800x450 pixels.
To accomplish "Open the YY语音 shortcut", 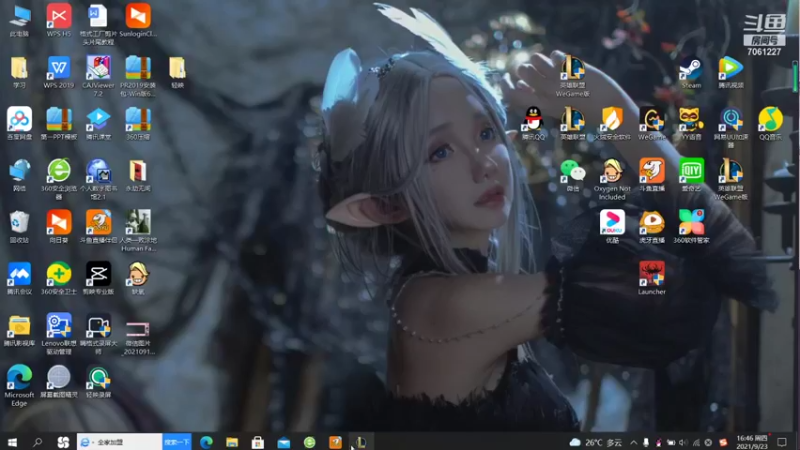I will [x=691, y=123].
